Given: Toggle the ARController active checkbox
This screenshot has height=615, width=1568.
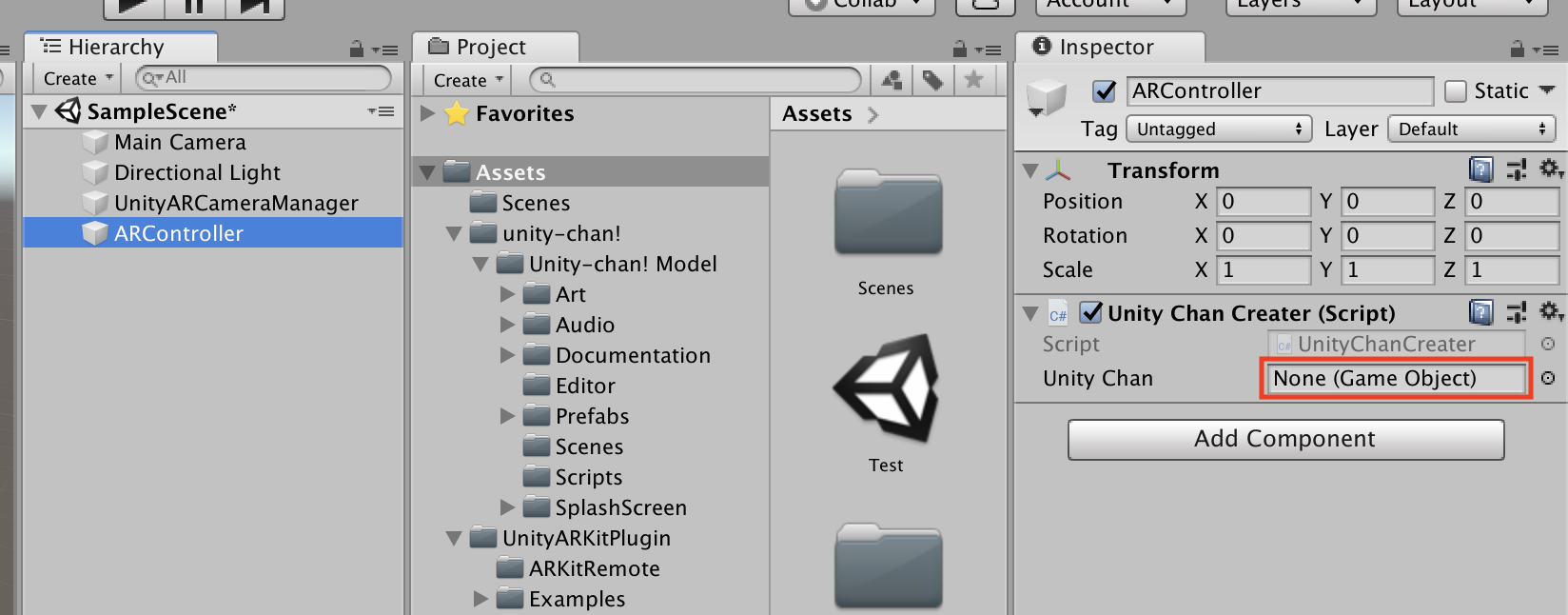Looking at the screenshot, I should (x=1104, y=91).
